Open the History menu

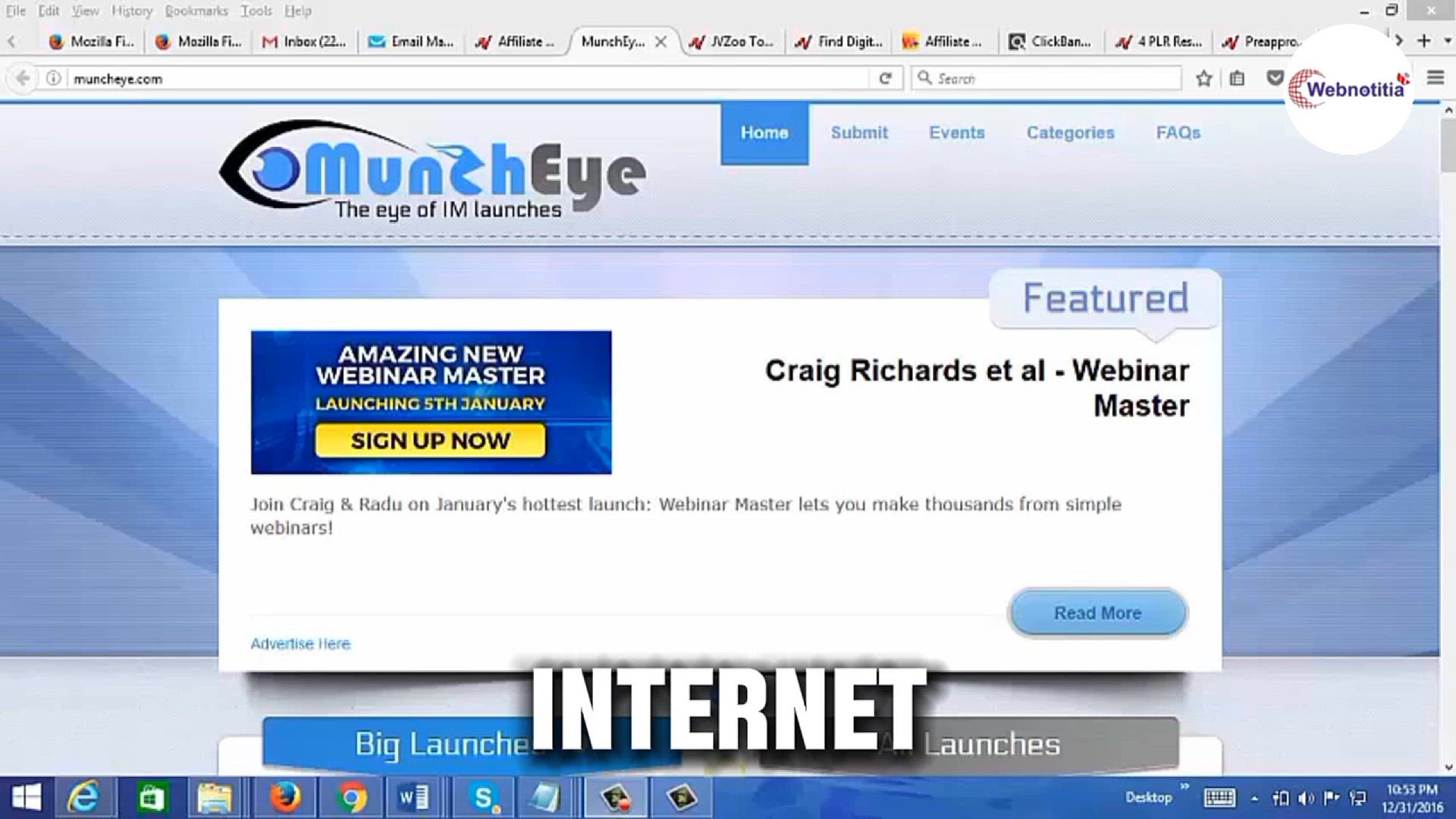click(132, 11)
